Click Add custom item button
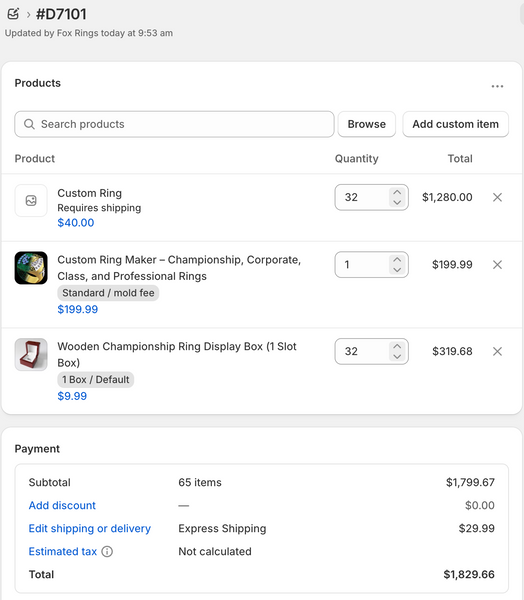 tap(455, 124)
